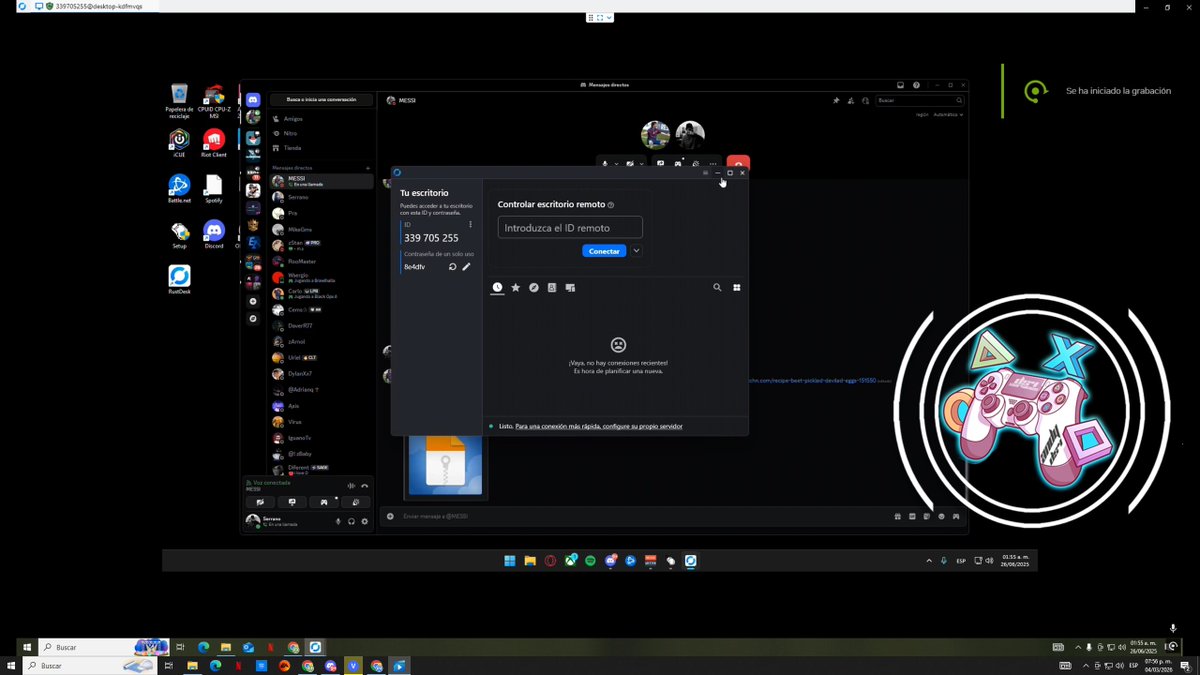Screen dimensions: 1200x675
Task: Select the MikeGms direct message
Action: 322,229
